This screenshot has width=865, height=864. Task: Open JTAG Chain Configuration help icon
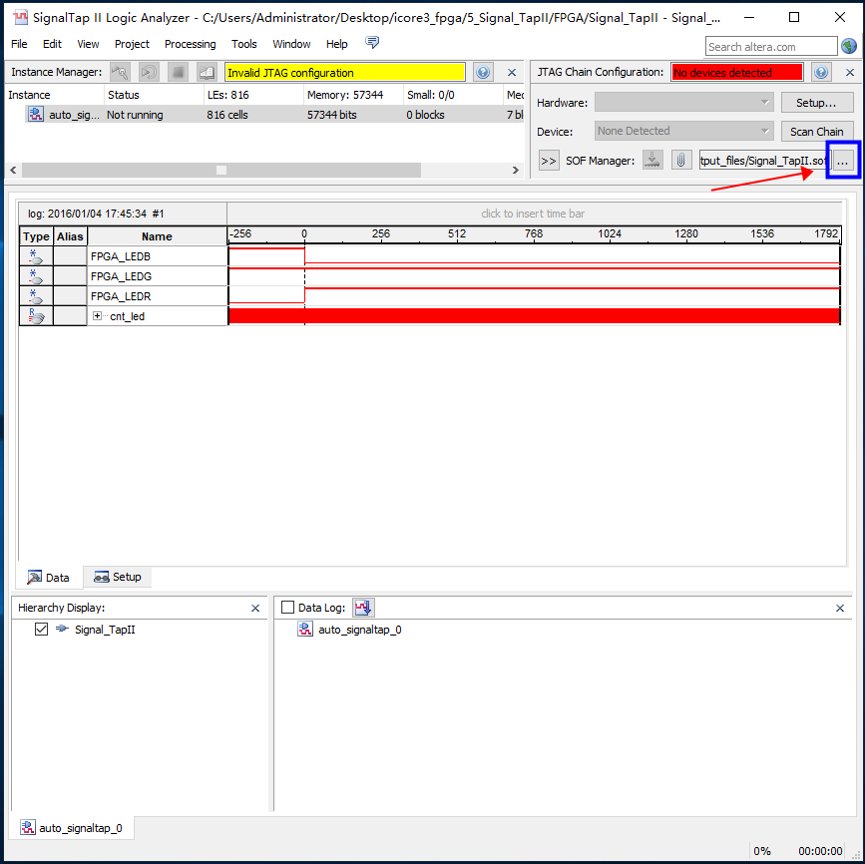(821, 72)
